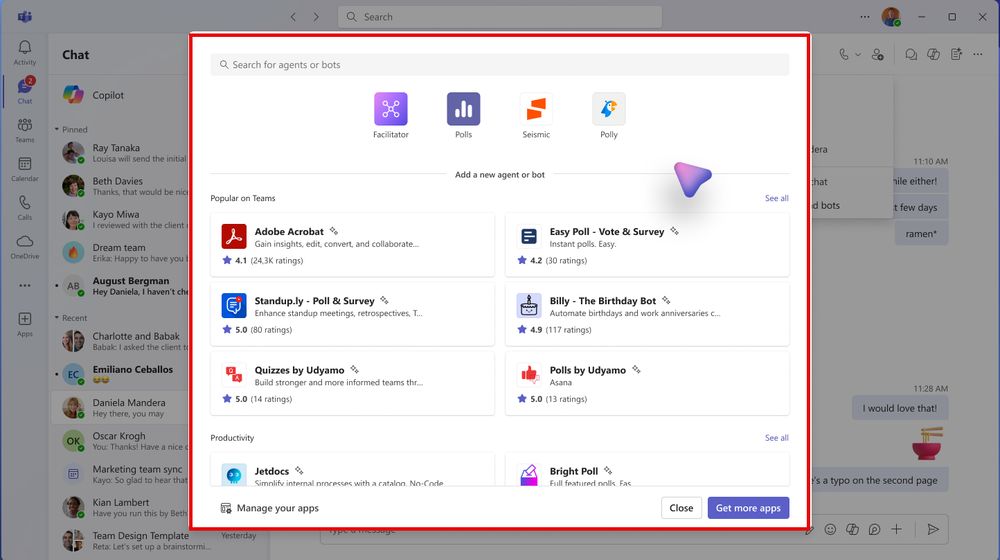This screenshot has width=1000, height=560.
Task: Click Manage your apps
Action: [269, 508]
